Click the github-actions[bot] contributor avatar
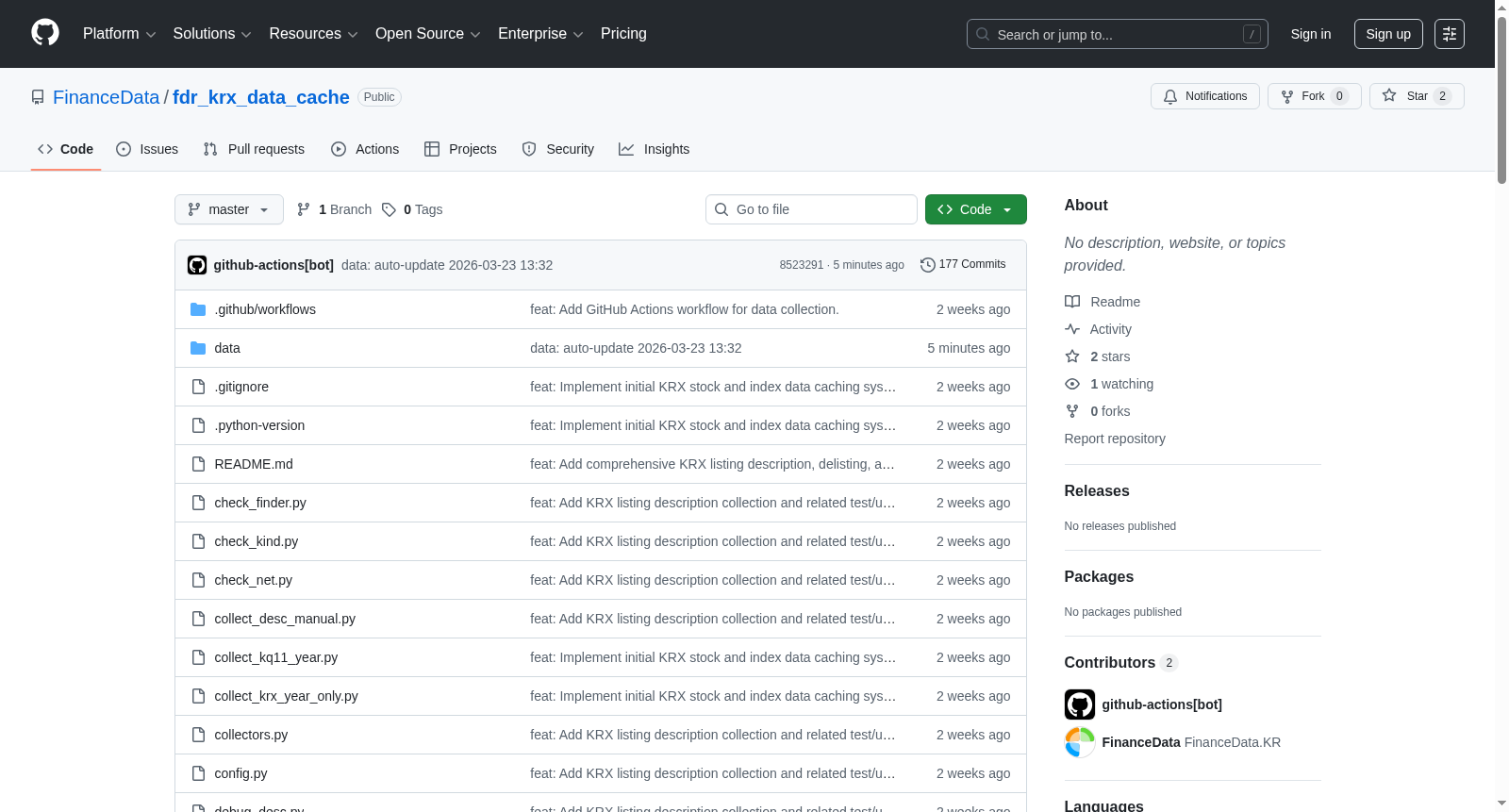Screen dimensions: 1509x812 [x=1080, y=704]
